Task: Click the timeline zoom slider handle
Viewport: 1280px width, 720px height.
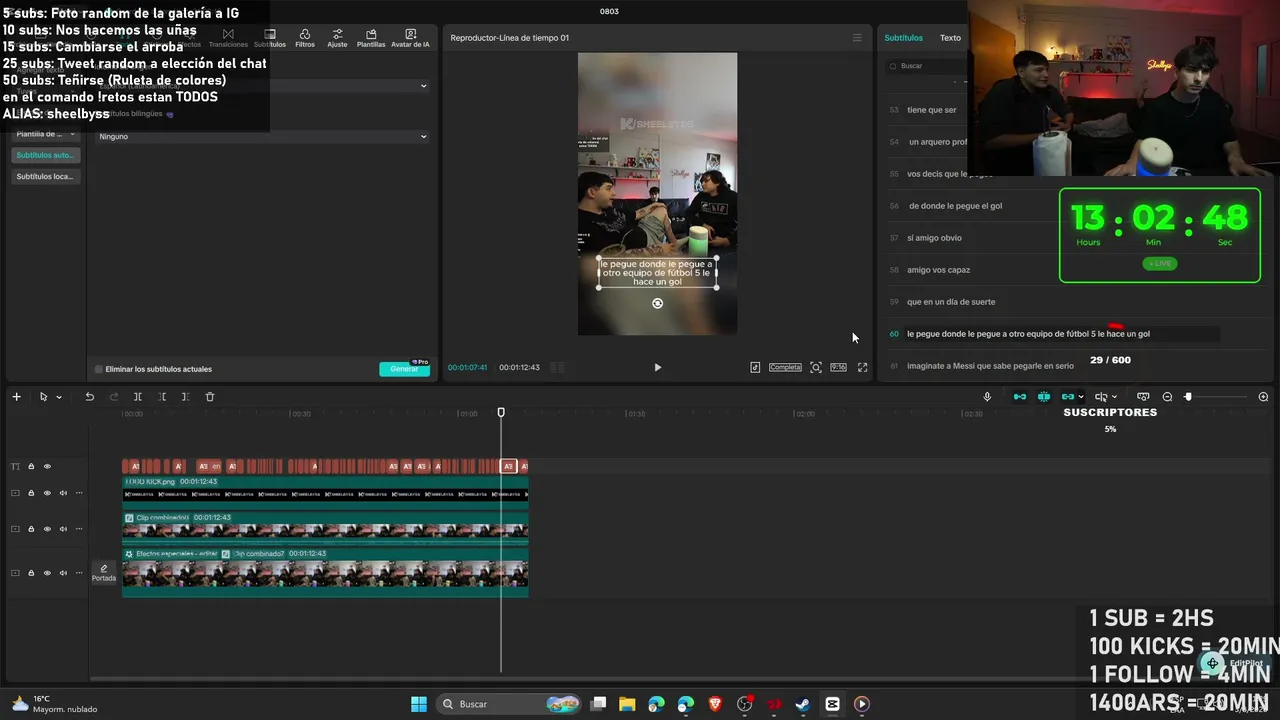Action: 1188,397
